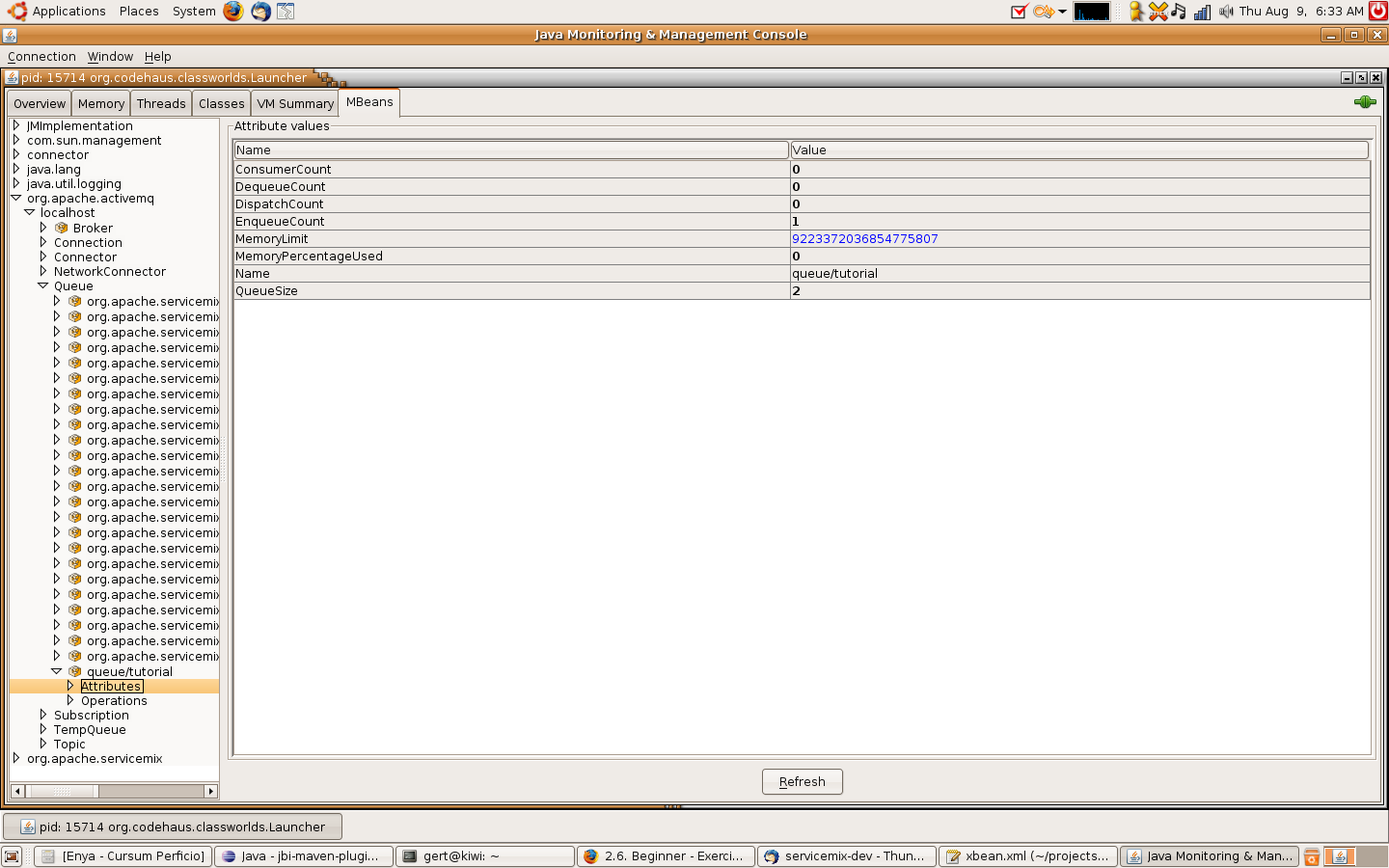Viewport: 1389px width, 868px height.
Task: Select the org.apache.servicemix root tree item
Action: (95, 759)
